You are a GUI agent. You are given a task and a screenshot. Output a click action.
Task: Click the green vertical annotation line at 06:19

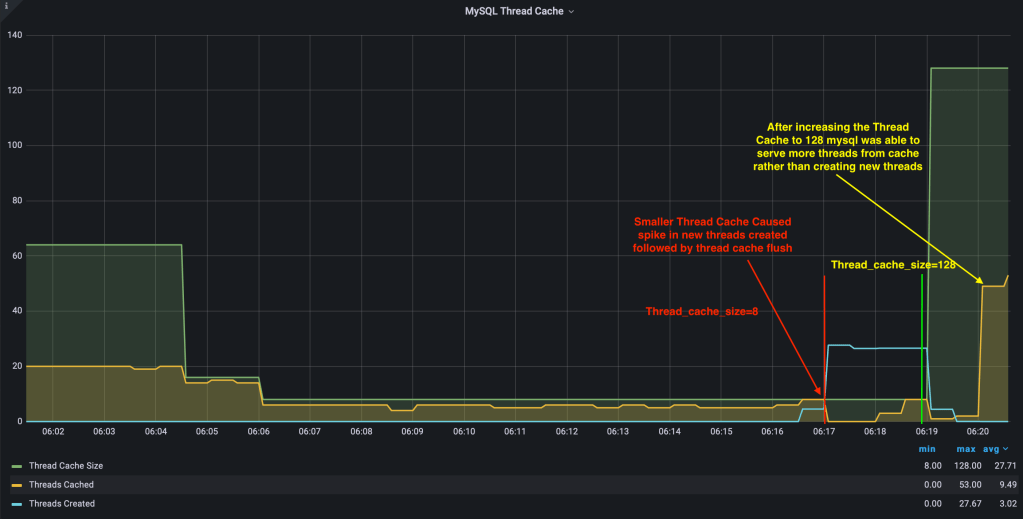coord(921,340)
